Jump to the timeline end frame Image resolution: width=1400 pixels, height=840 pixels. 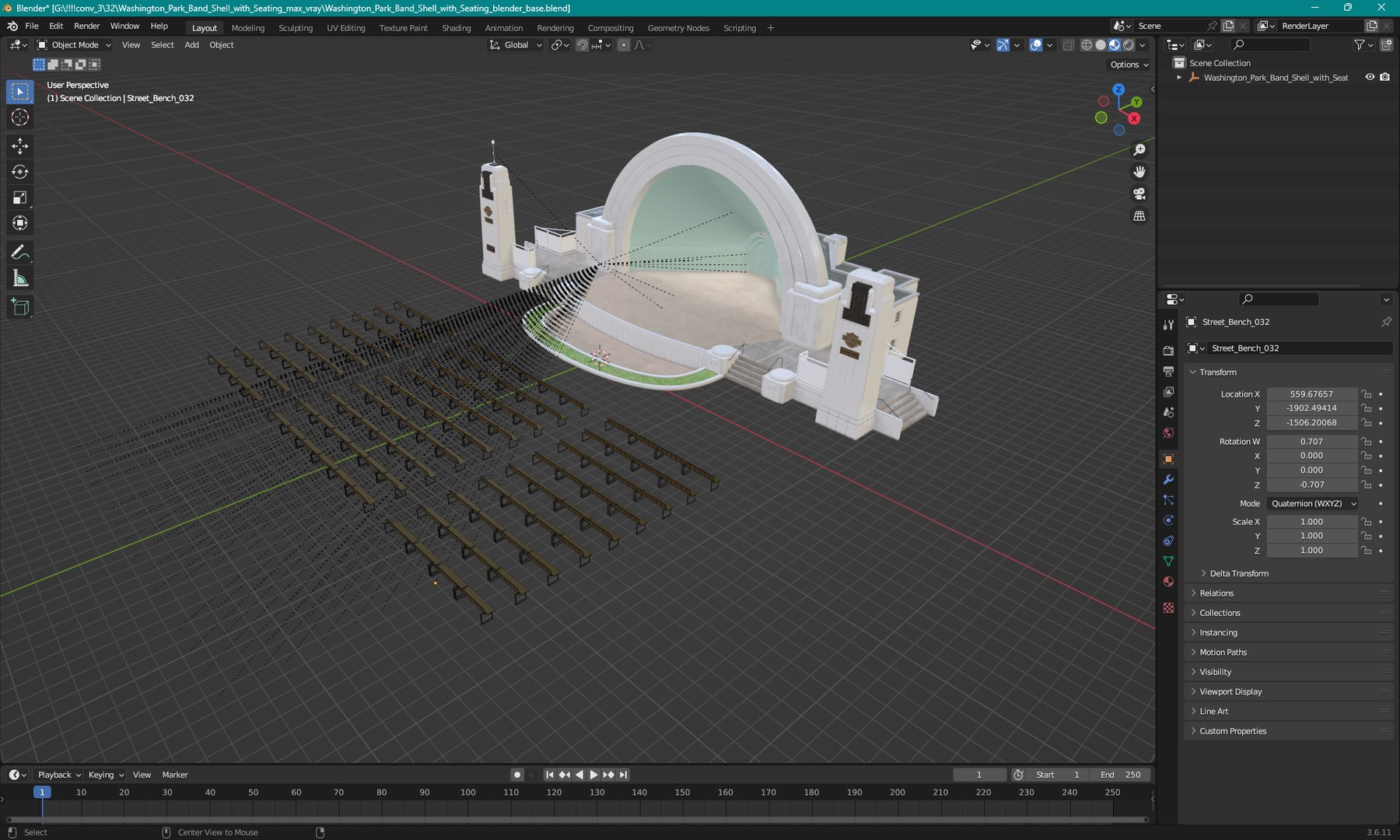pos(624,775)
